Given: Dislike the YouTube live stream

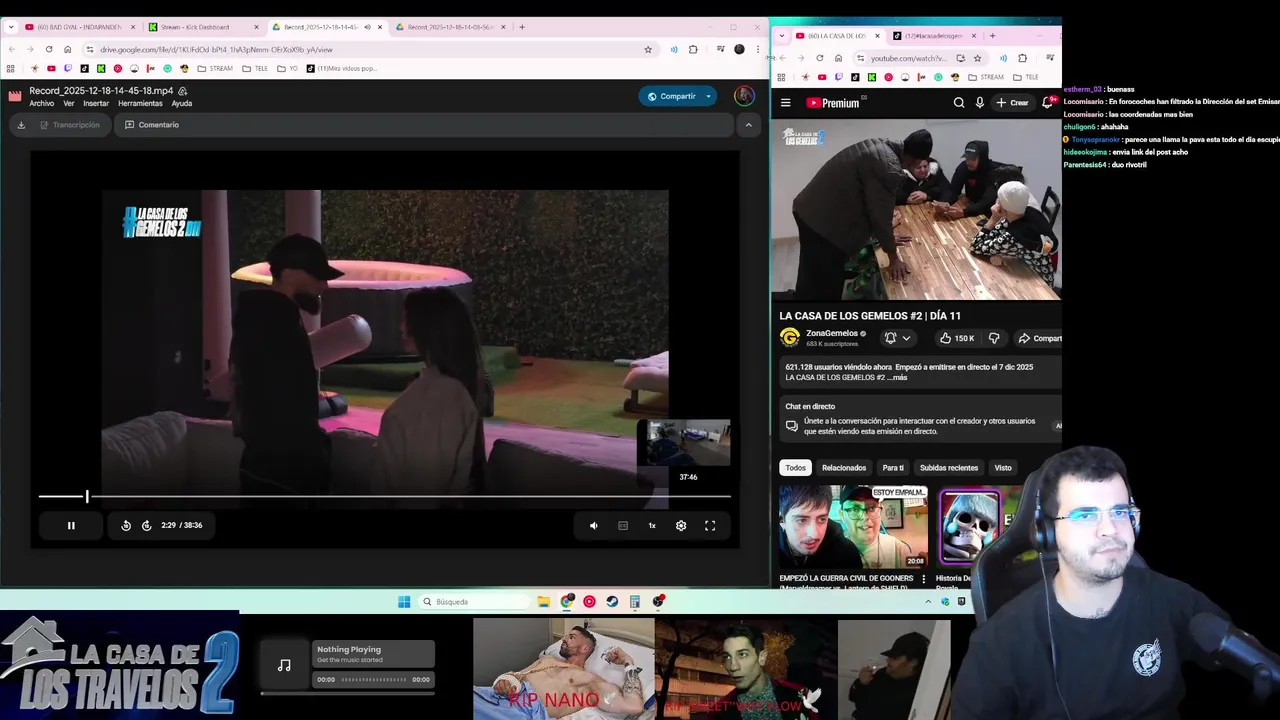Looking at the screenshot, I should pos(994,338).
